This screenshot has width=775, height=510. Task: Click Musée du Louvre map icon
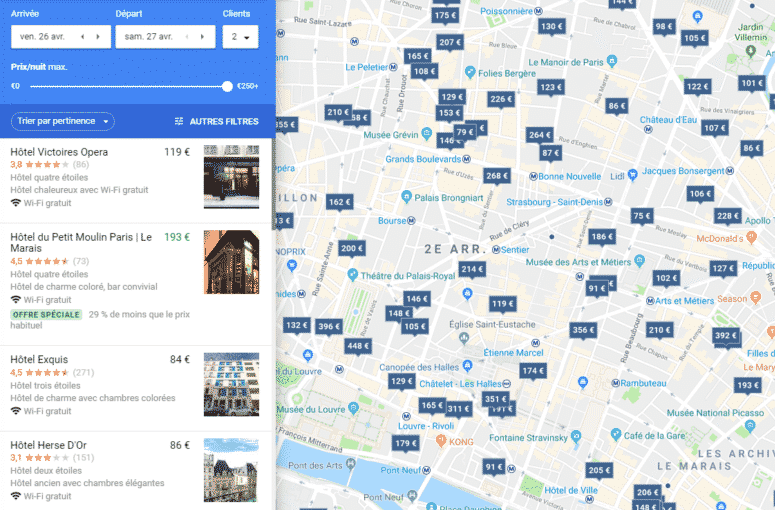coord(353,408)
